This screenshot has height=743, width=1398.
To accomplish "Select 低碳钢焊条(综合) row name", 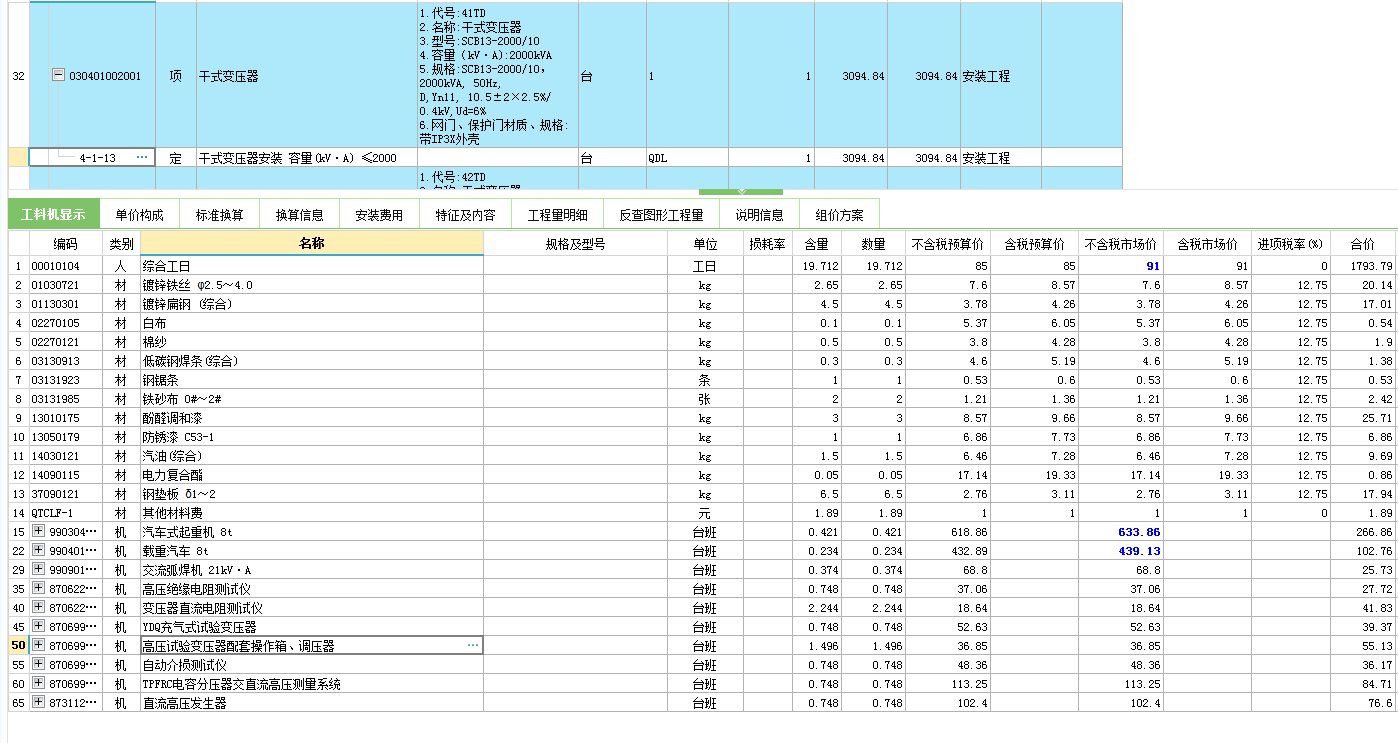I will (312, 361).
